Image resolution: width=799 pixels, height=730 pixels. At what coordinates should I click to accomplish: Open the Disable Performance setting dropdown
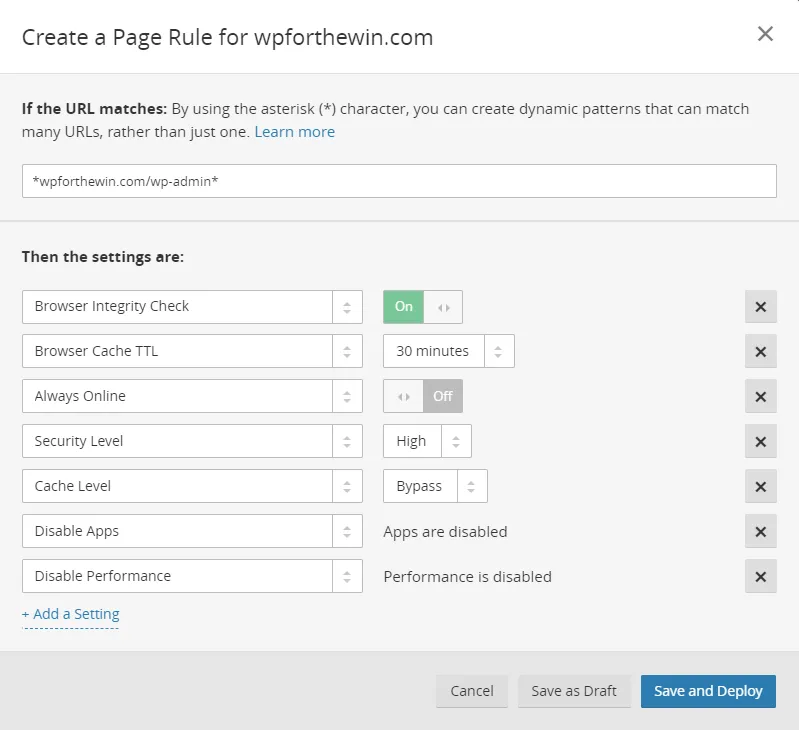point(192,576)
